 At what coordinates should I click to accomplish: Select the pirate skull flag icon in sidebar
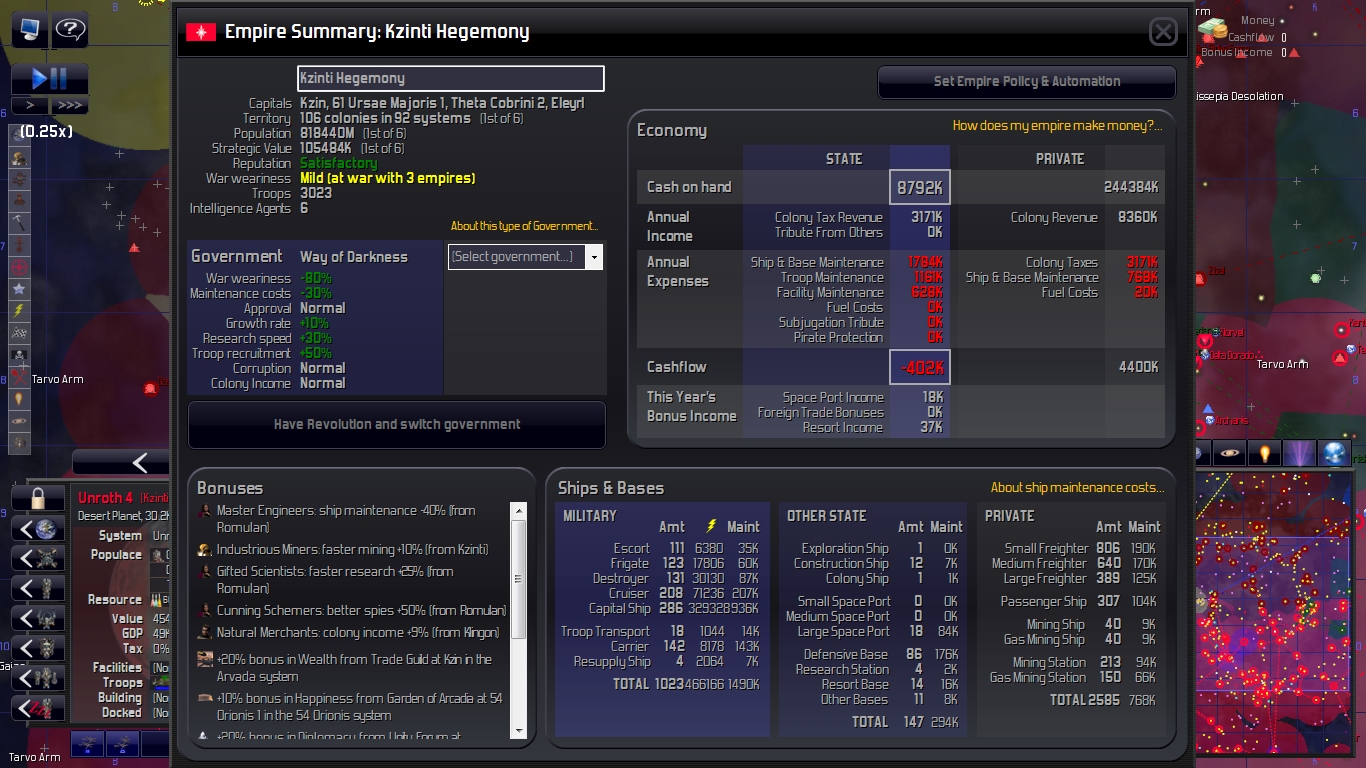[x=19, y=354]
